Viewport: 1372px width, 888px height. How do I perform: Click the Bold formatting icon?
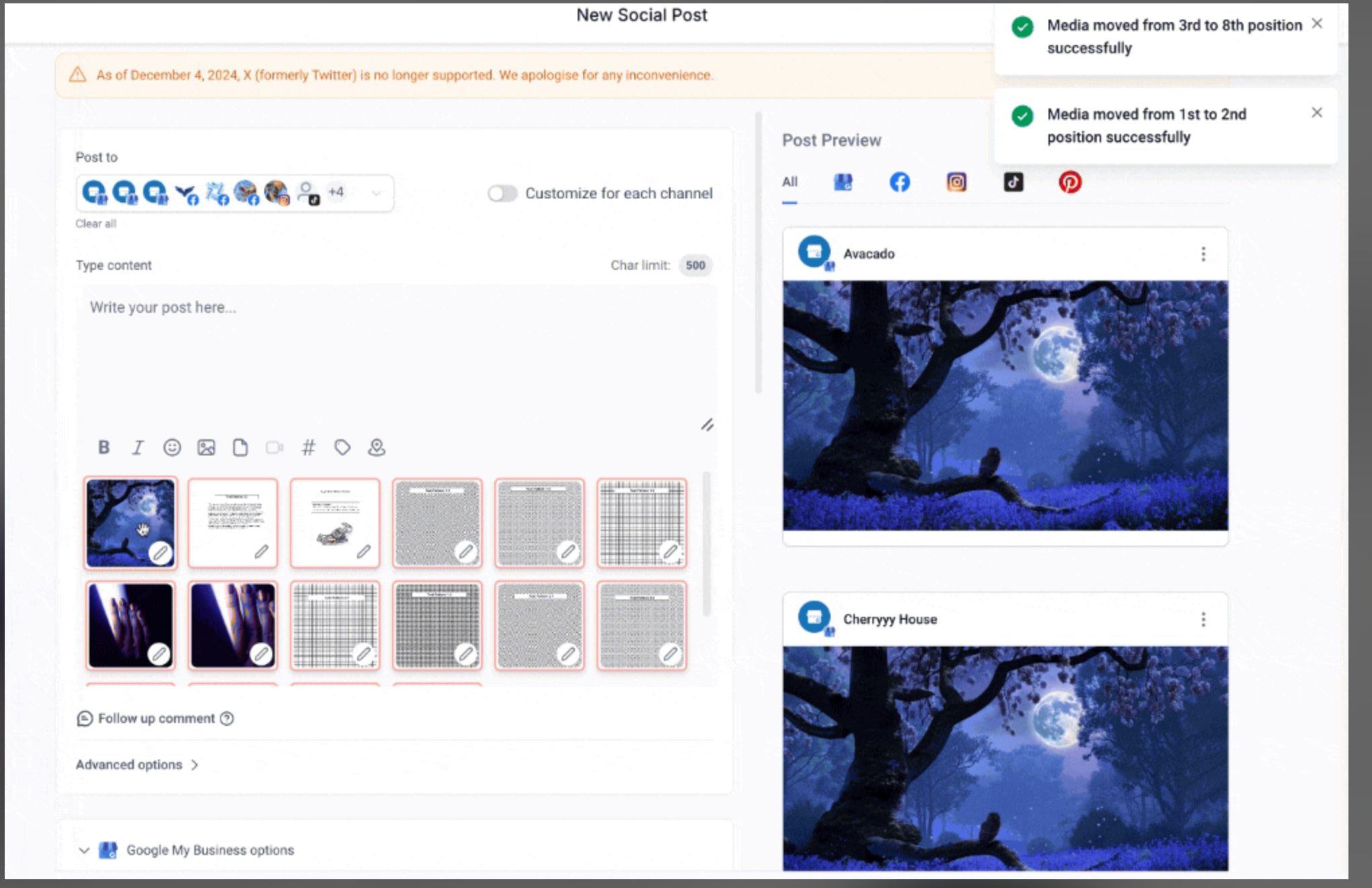104,447
